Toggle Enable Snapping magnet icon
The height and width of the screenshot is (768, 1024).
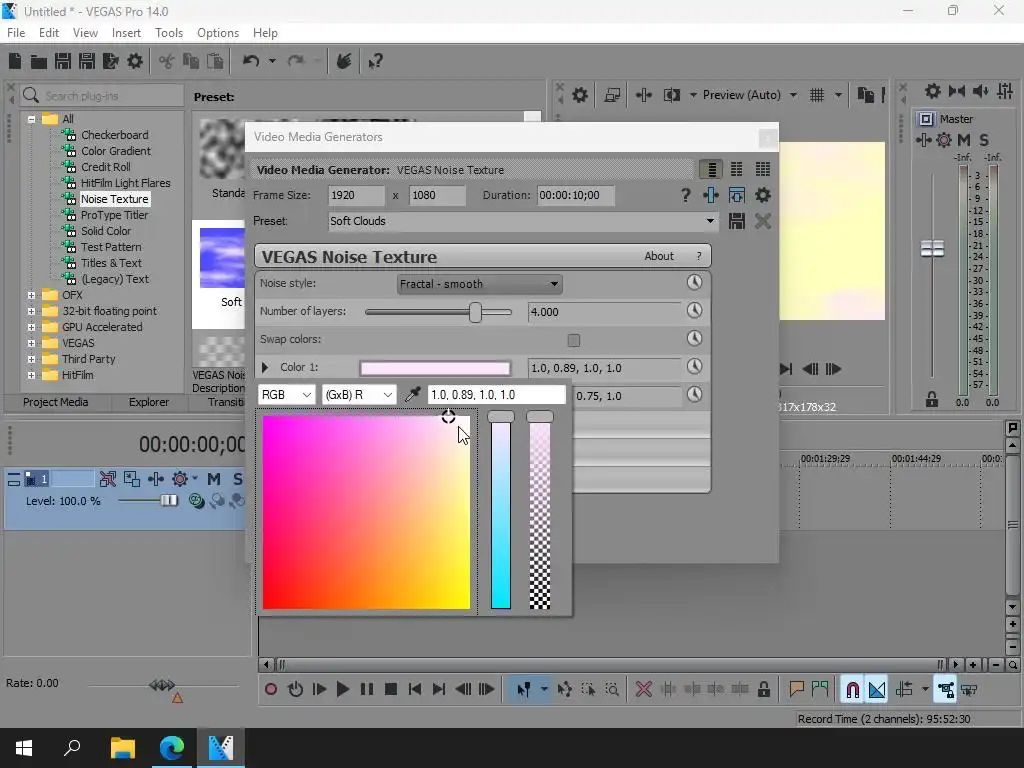(x=852, y=689)
